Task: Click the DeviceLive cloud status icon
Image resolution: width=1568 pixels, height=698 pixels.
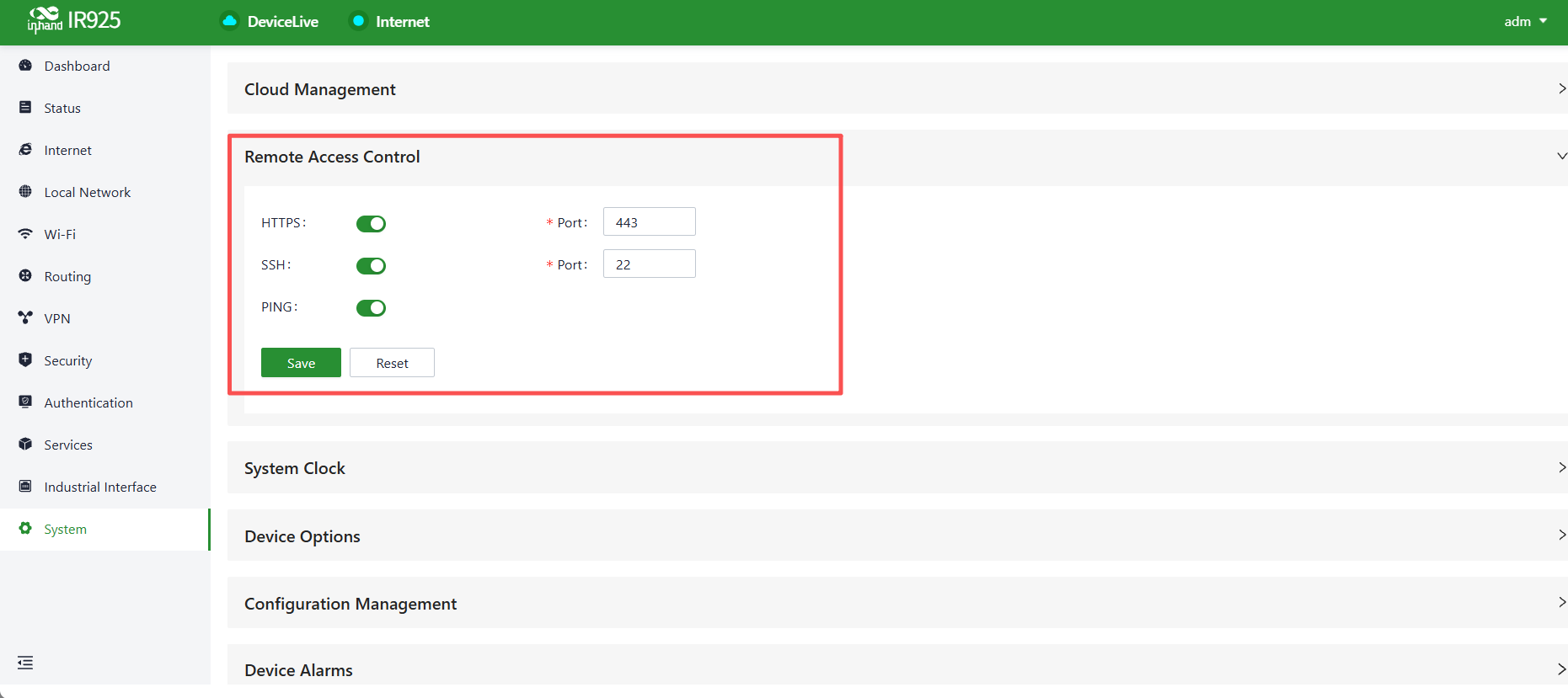Action: point(229,21)
